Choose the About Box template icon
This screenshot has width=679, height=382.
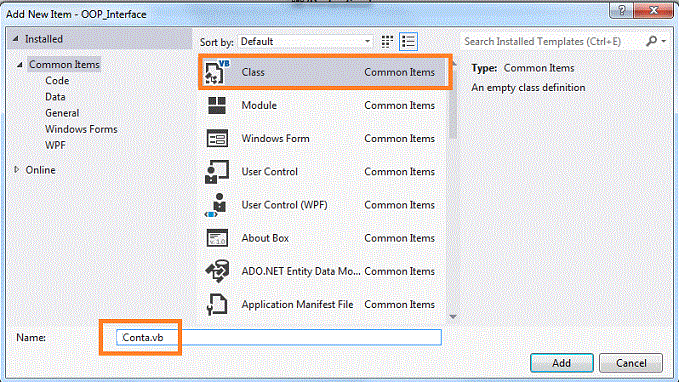click(x=217, y=238)
